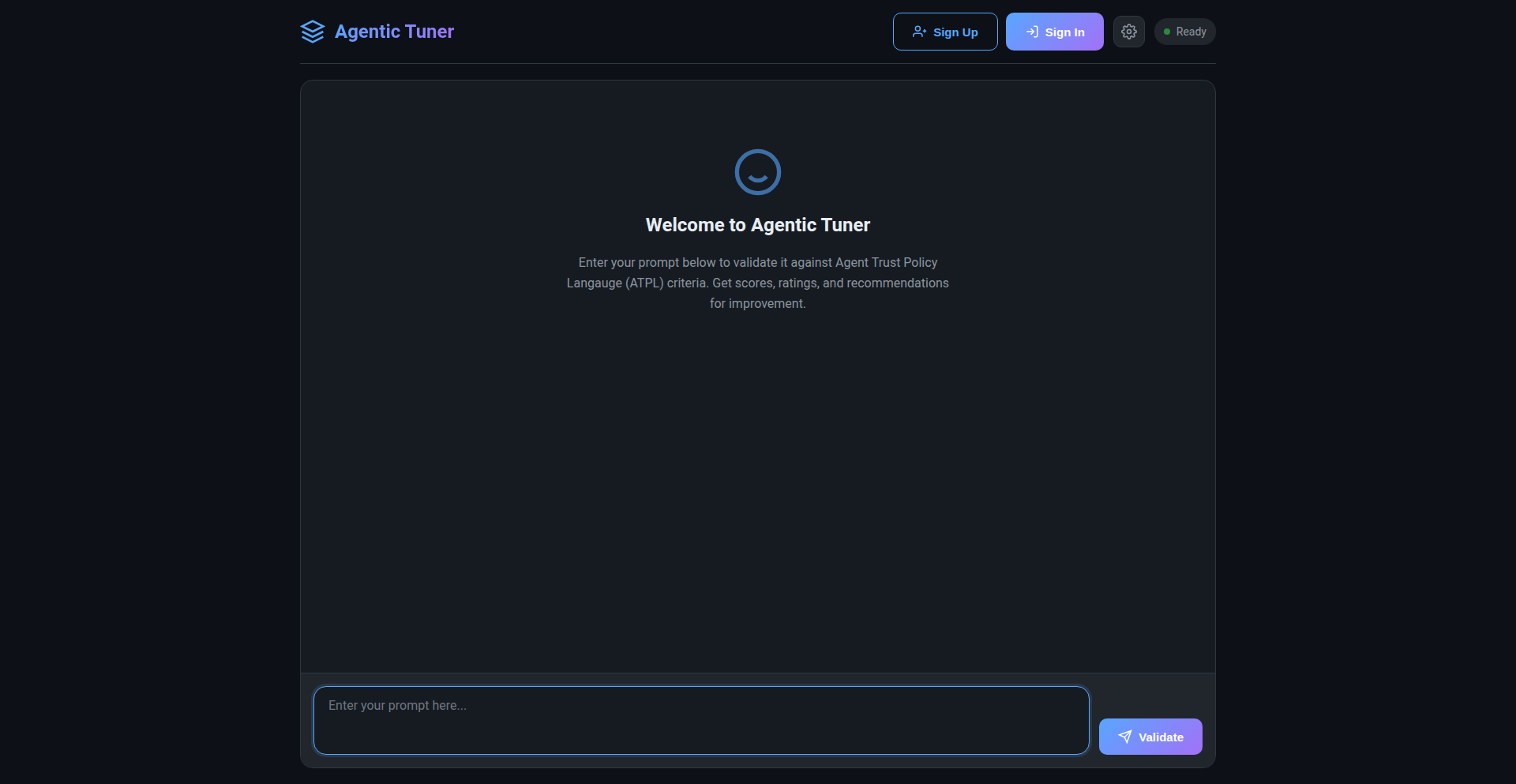The width and height of the screenshot is (1516, 784).
Task: Click the ATPL description paragraph
Action: click(x=757, y=283)
